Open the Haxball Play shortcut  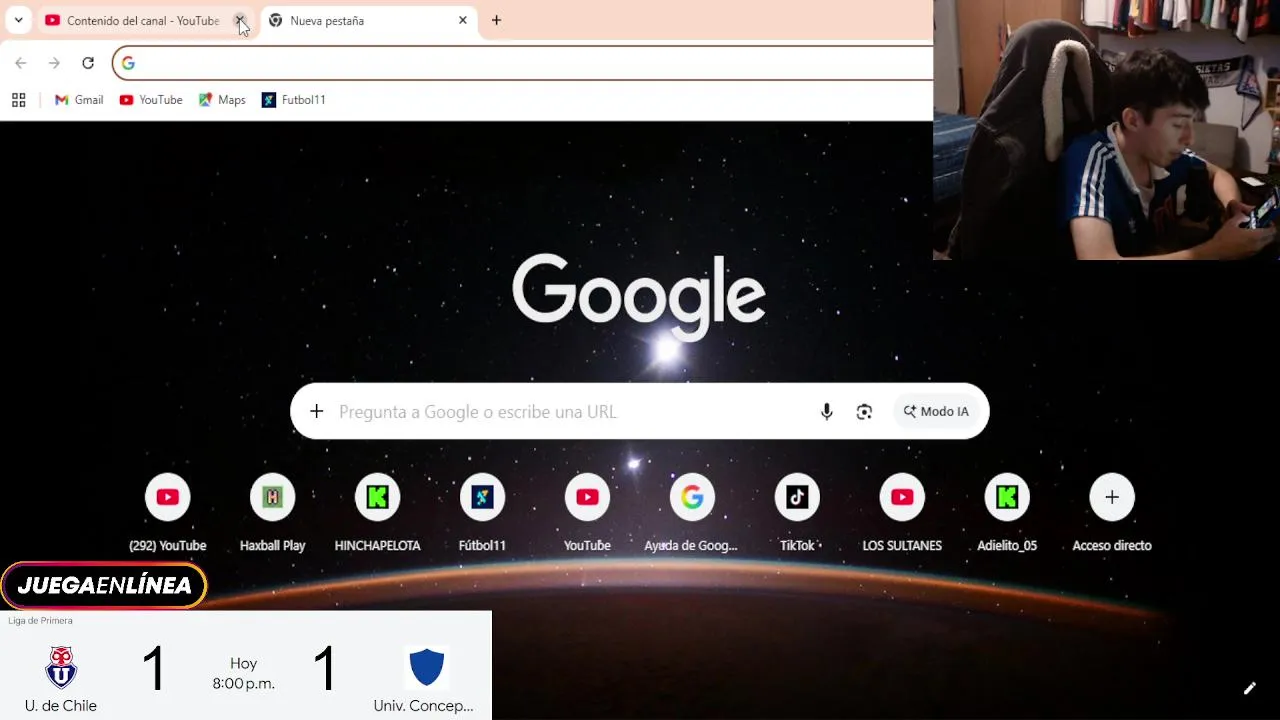(273, 513)
